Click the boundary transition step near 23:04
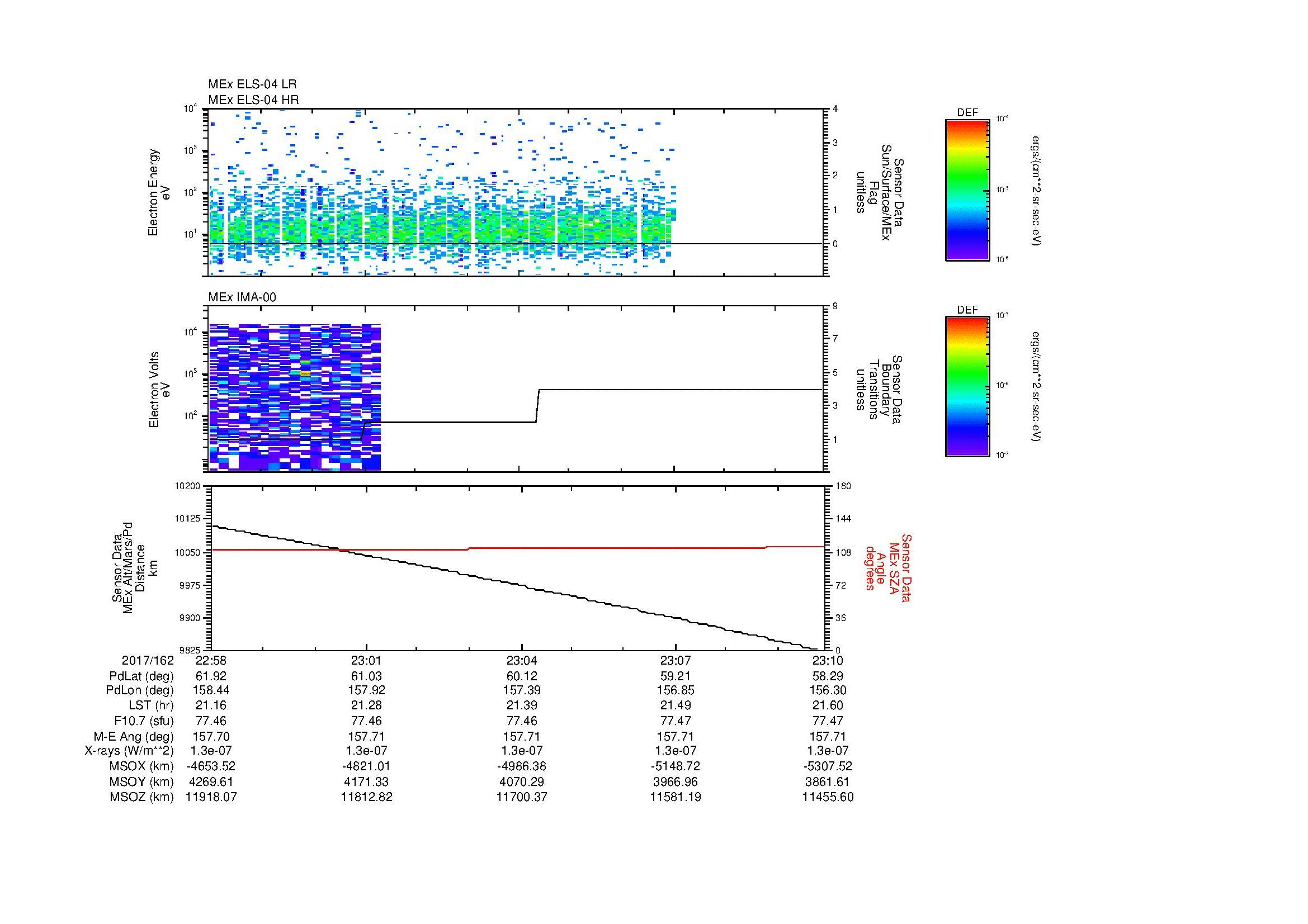 coord(537,406)
